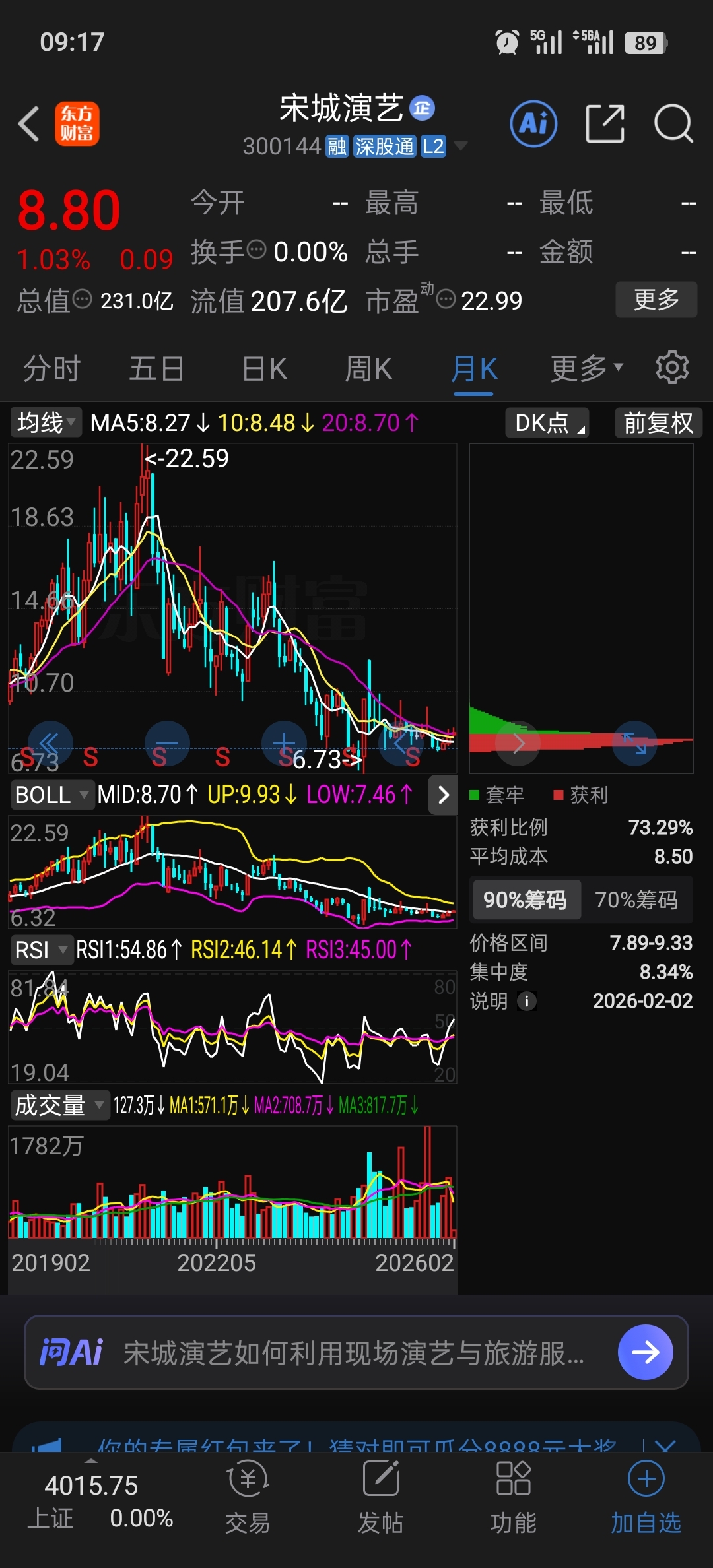
Task: Tap the 换手 info smiley icon
Action: [x=256, y=249]
